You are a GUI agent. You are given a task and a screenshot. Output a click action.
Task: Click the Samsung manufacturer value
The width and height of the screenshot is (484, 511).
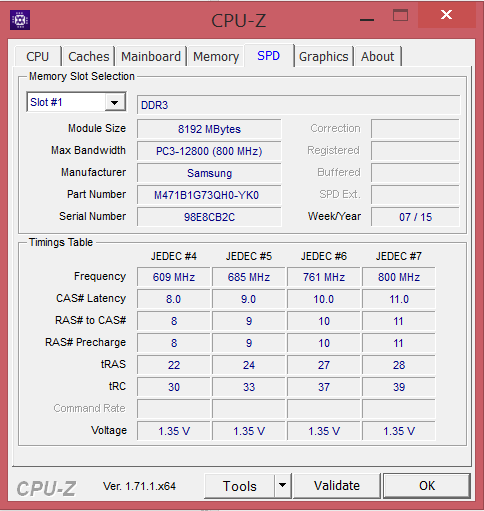209,173
